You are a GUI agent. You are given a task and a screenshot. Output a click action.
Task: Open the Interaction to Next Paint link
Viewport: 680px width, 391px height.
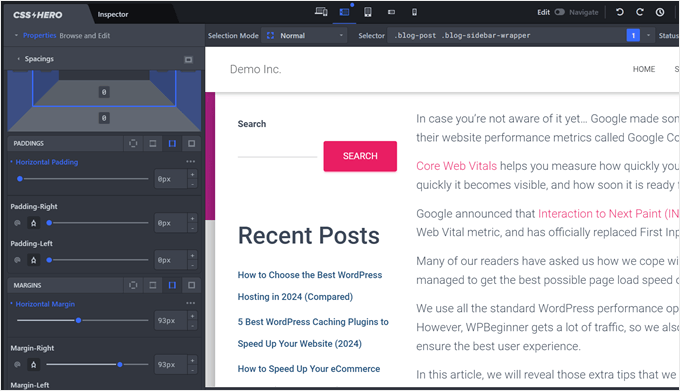pos(608,214)
